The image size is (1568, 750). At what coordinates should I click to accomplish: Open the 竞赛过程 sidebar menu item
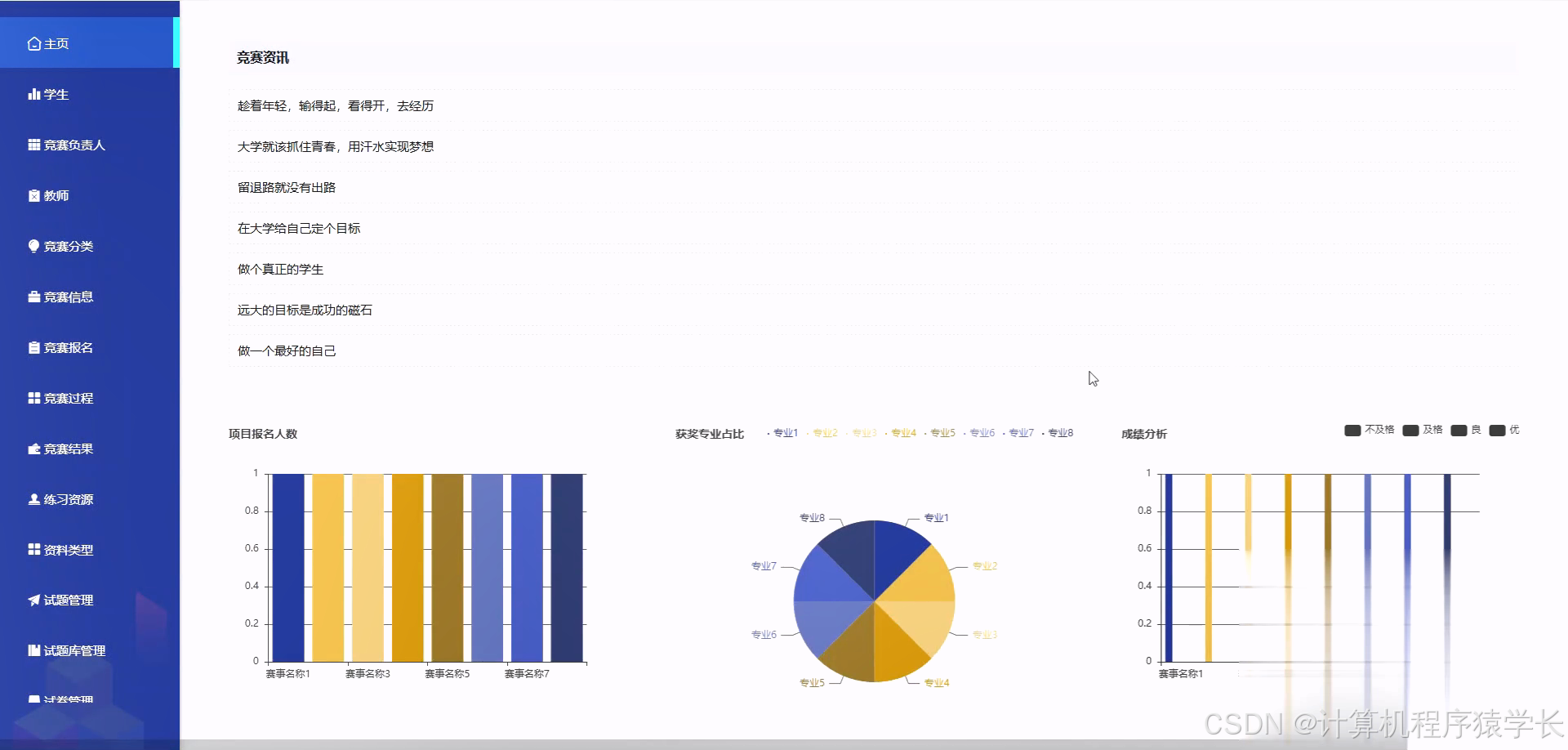point(90,398)
